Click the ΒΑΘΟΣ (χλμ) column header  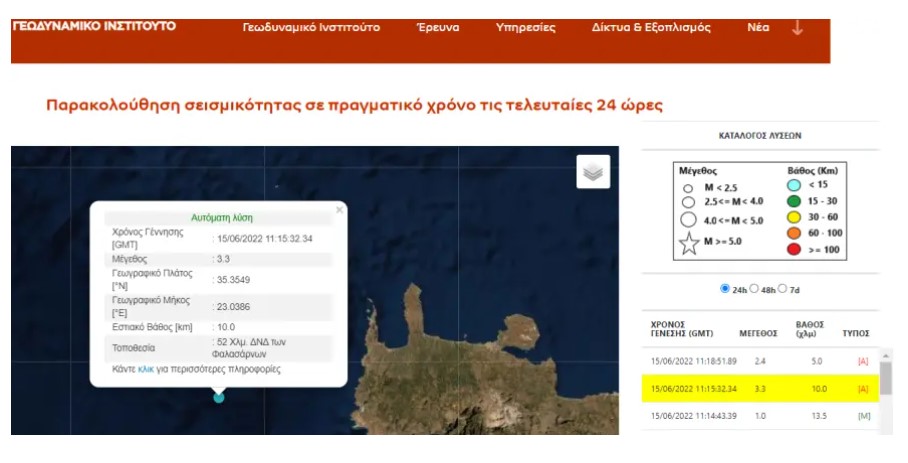coord(810,329)
